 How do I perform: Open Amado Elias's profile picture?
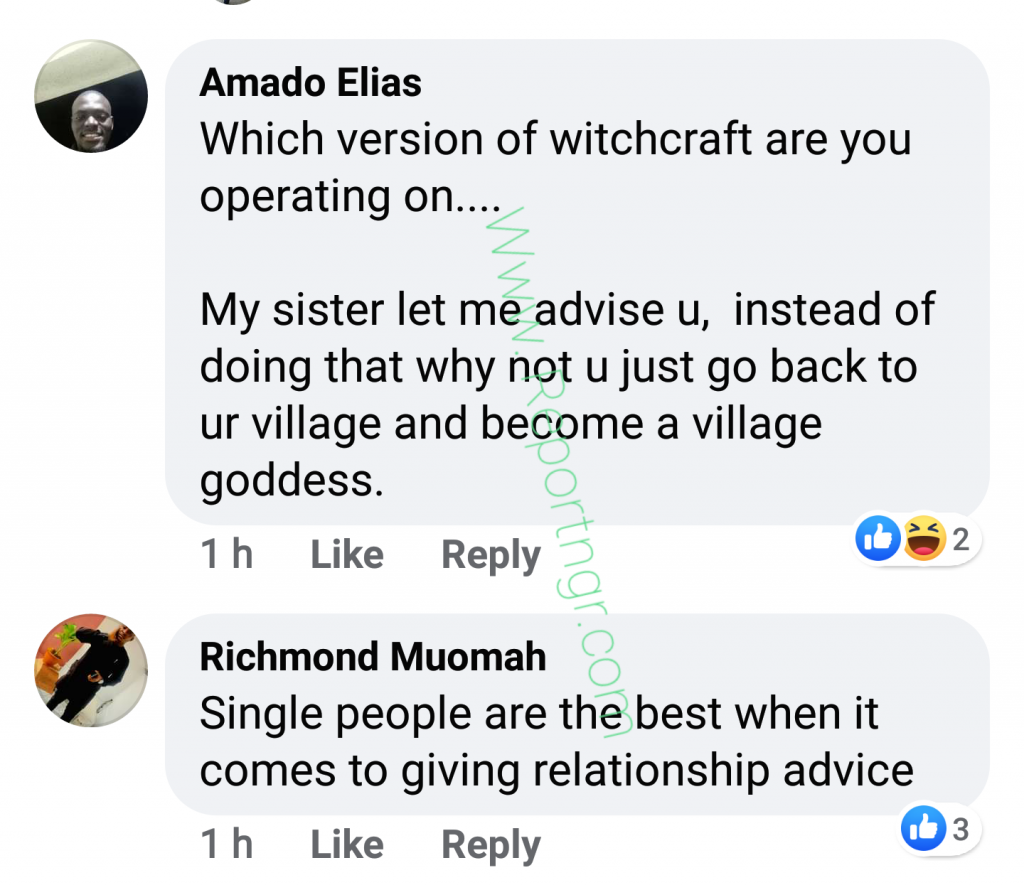point(91,97)
